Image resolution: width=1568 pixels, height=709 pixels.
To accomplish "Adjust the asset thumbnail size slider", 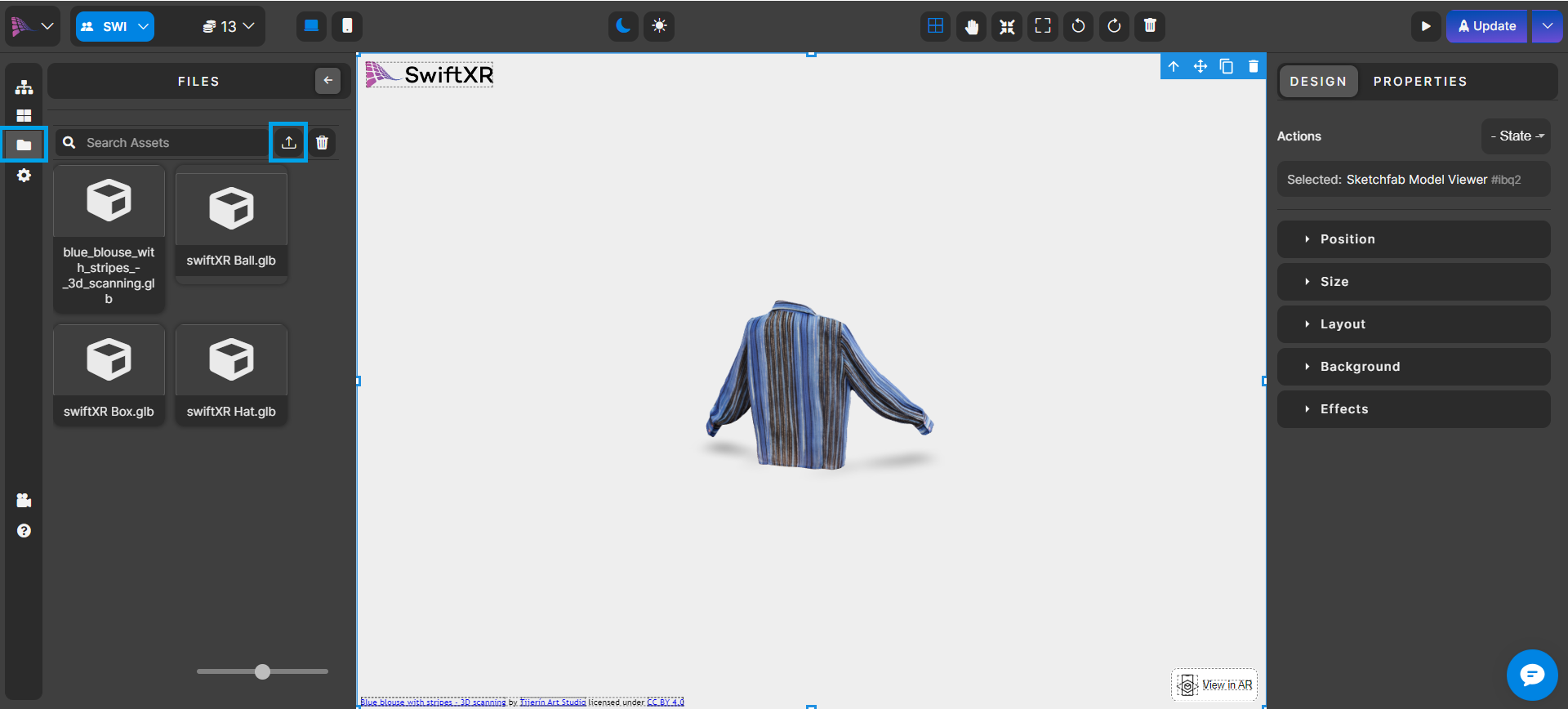I will (262, 671).
